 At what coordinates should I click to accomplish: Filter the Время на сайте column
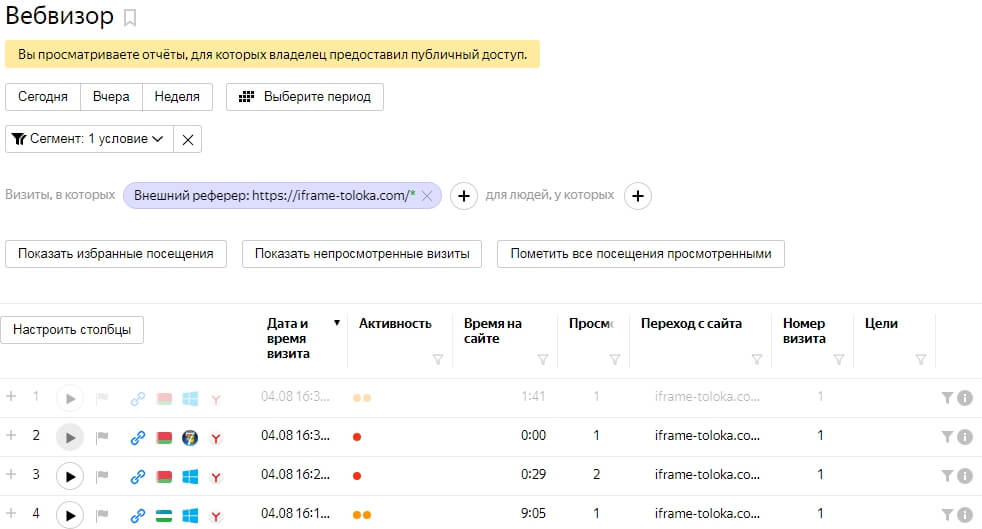pos(543,359)
